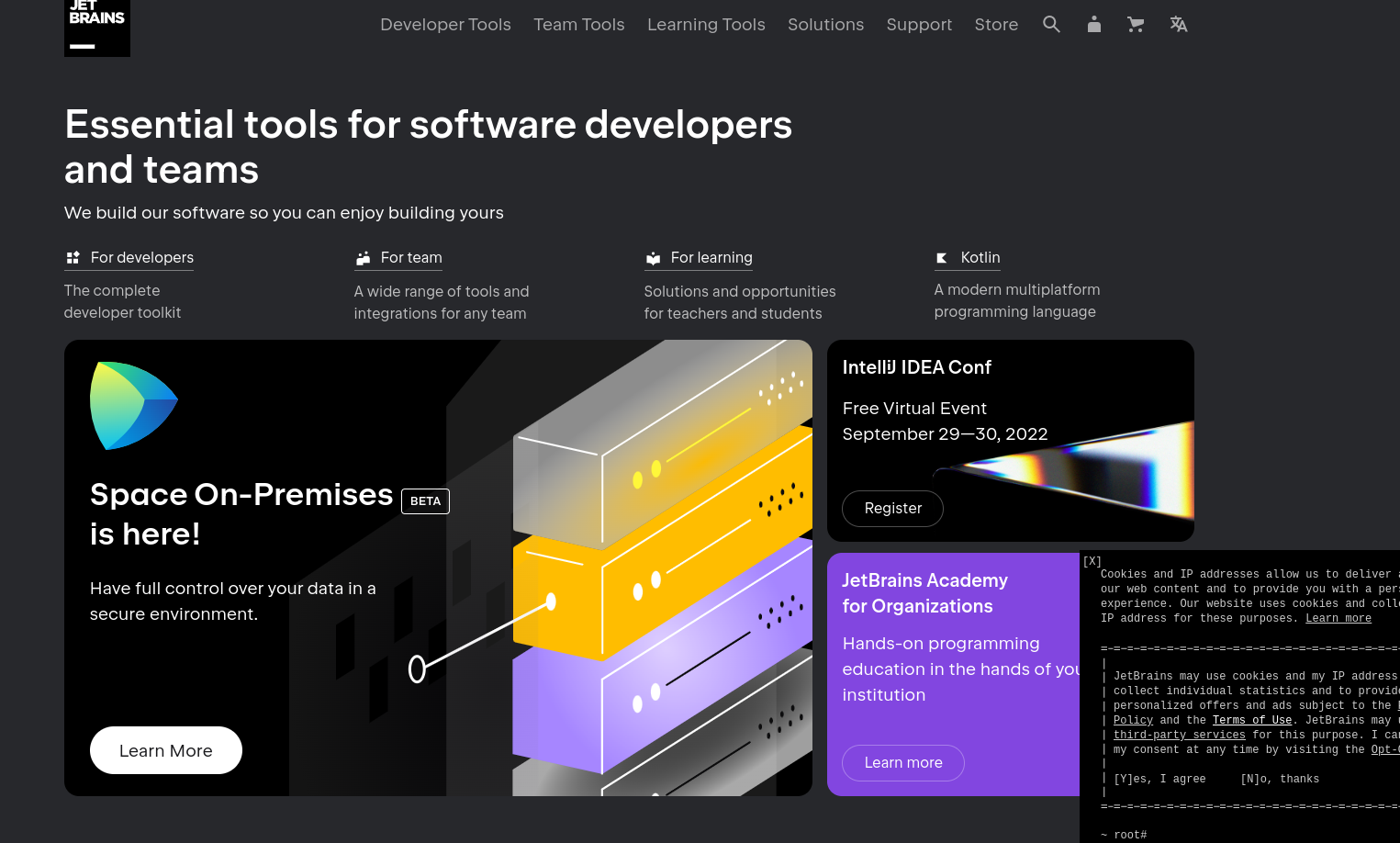This screenshot has height=843, width=1400.
Task: Open the Terms of Use link
Action: point(1252,720)
